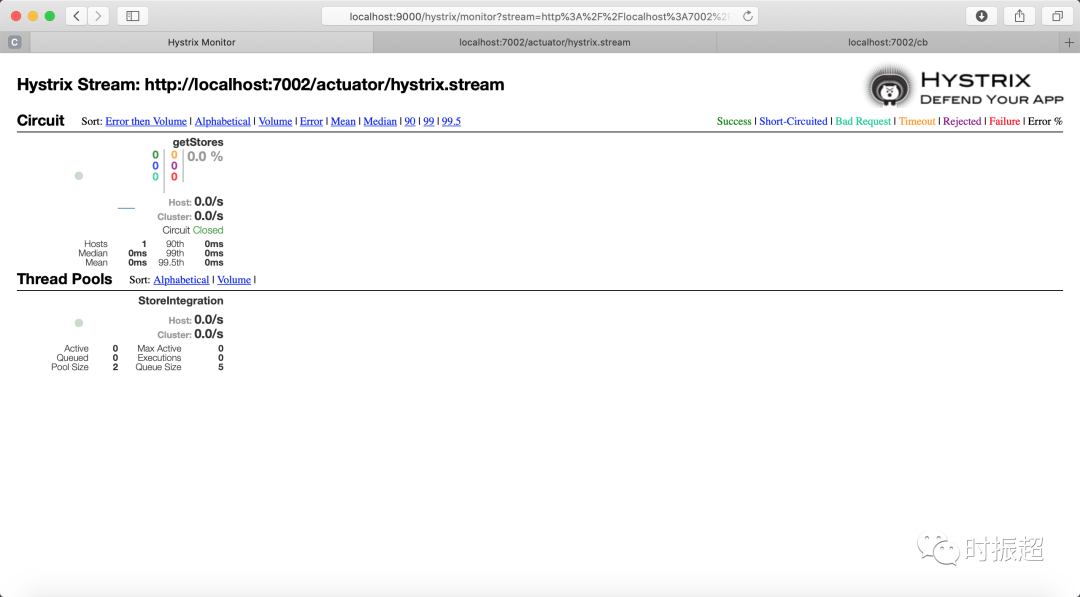The height and width of the screenshot is (597, 1080).
Task: Click the '99.5th' latency label
Action: pyautogui.click(x=172, y=262)
